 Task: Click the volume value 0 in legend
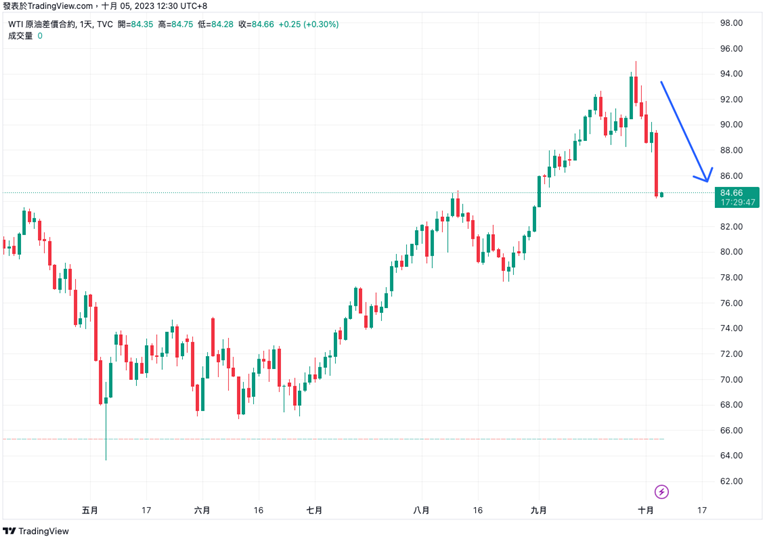(40, 36)
